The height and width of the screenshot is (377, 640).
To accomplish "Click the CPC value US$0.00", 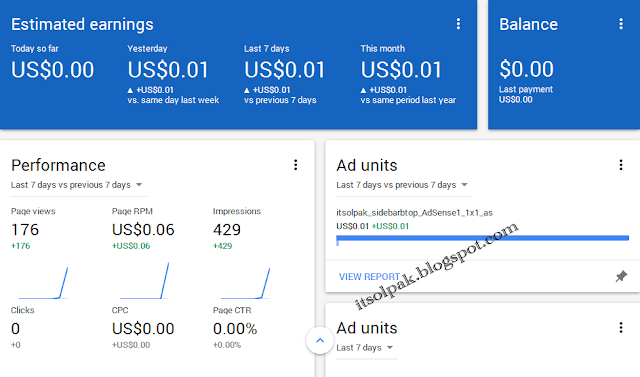I will coord(143,328).
